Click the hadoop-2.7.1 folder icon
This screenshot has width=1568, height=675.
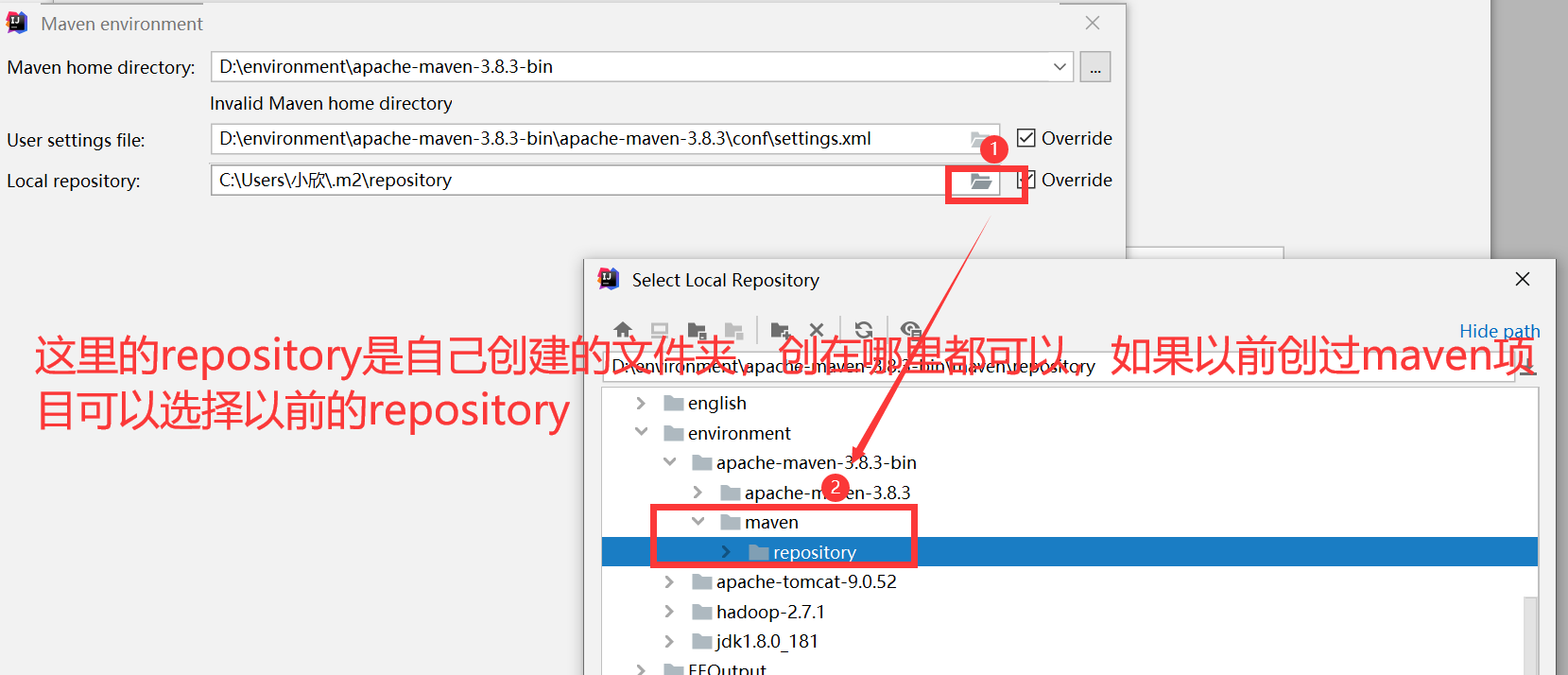(x=702, y=613)
